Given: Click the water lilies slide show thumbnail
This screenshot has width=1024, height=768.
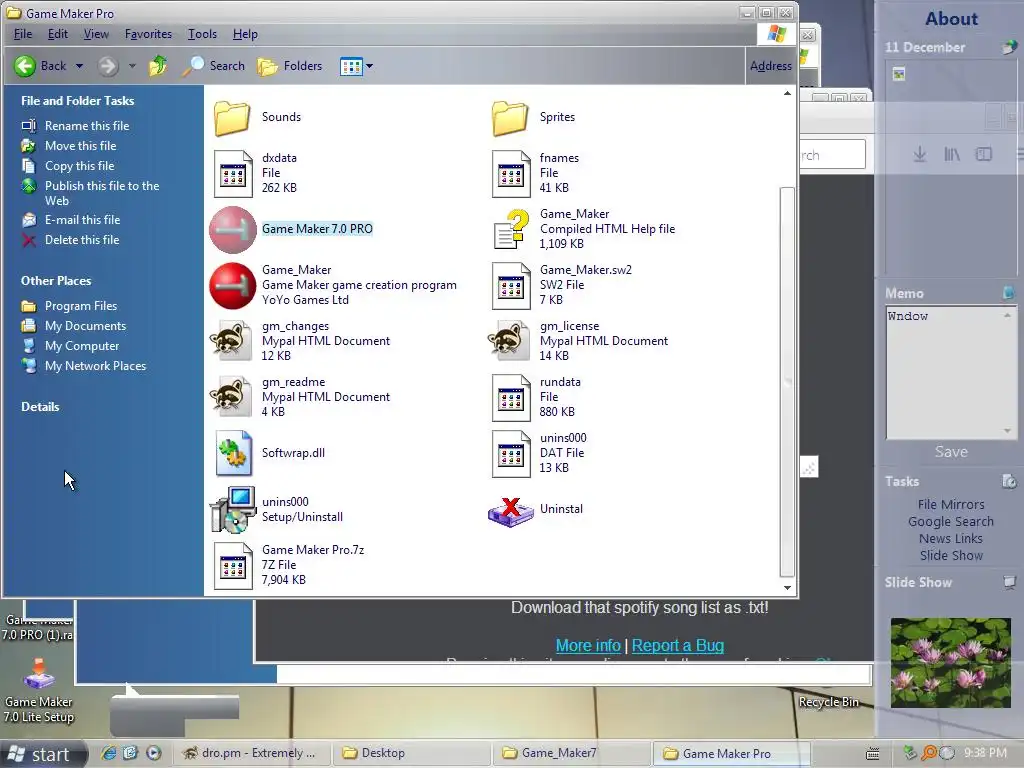Looking at the screenshot, I should (x=950, y=662).
